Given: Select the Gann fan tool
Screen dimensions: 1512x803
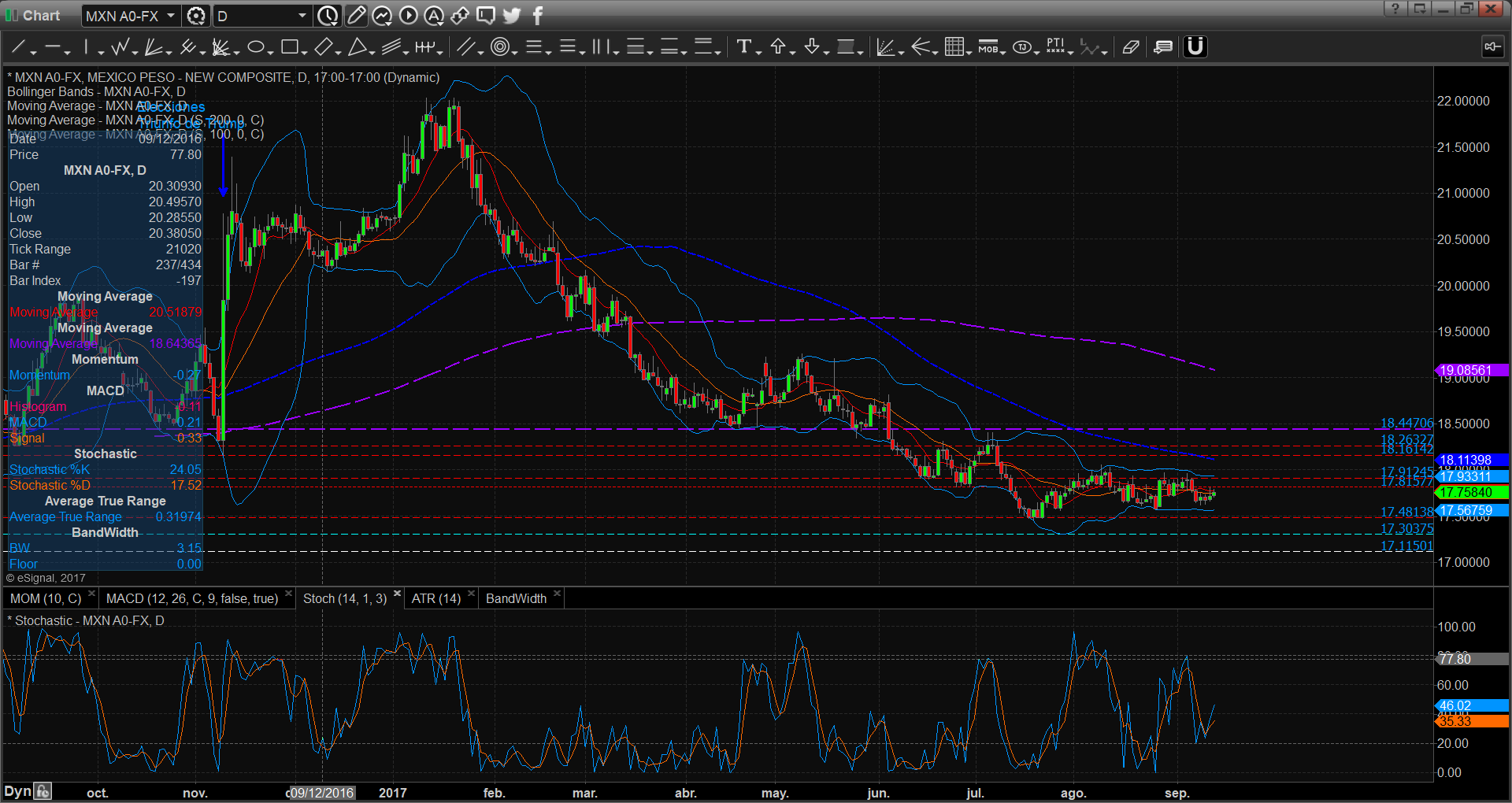Looking at the screenshot, I should tap(221, 47).
